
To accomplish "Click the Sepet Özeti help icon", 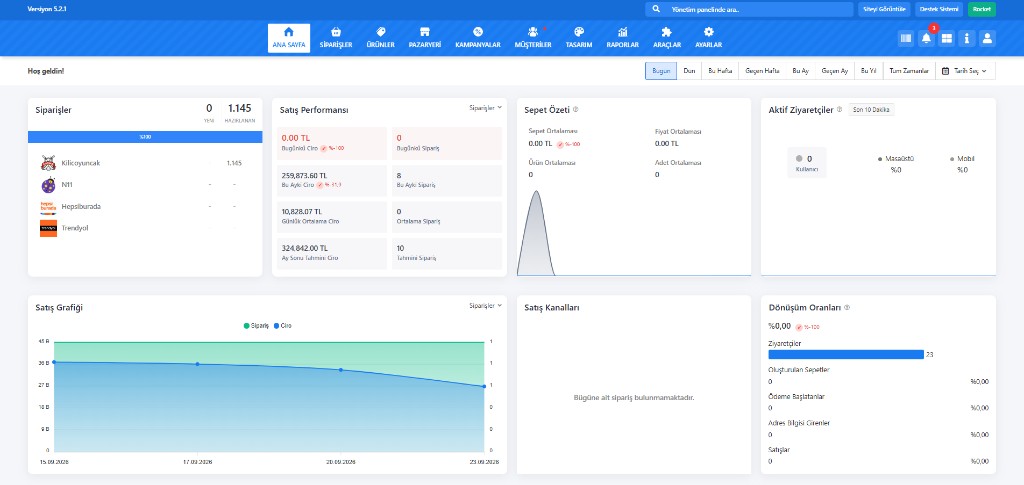I will 575,110.
